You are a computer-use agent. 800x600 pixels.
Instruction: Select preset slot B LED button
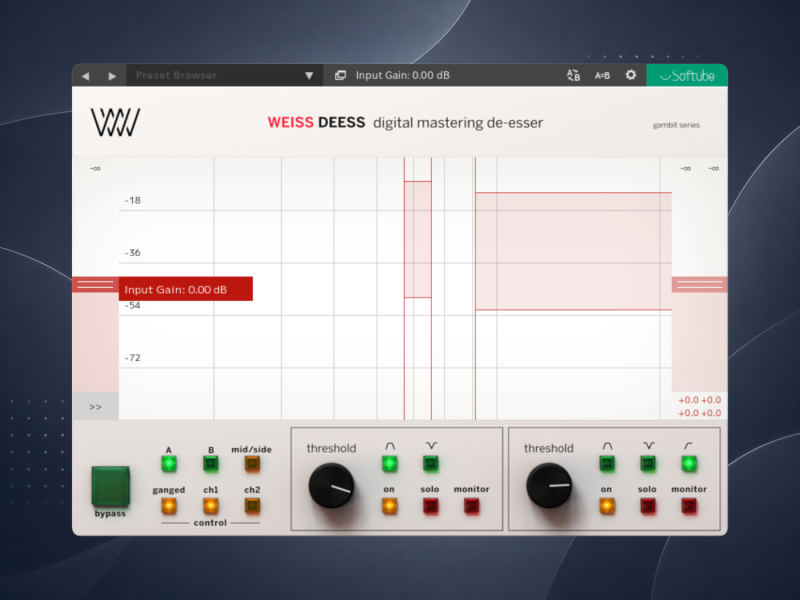coord(211,464)
